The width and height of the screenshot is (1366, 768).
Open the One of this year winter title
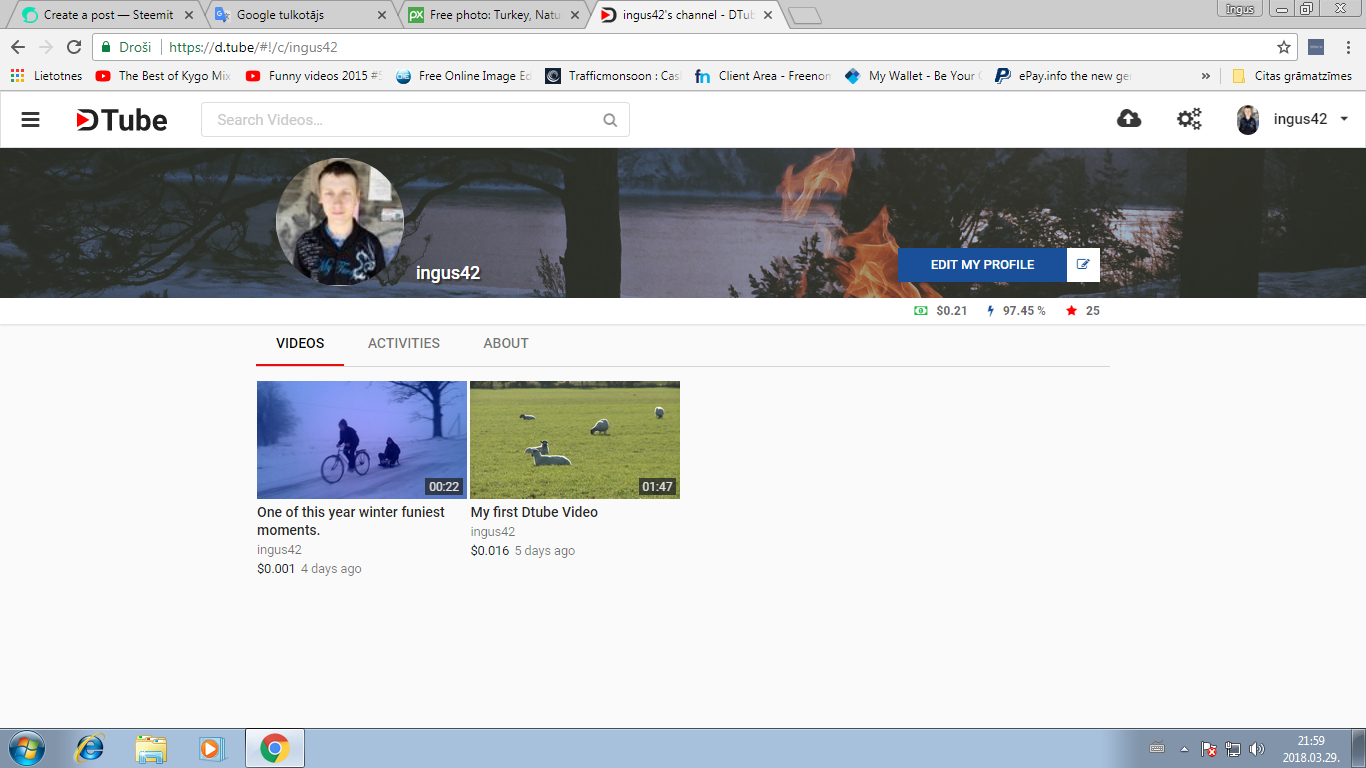click(351, 521)
